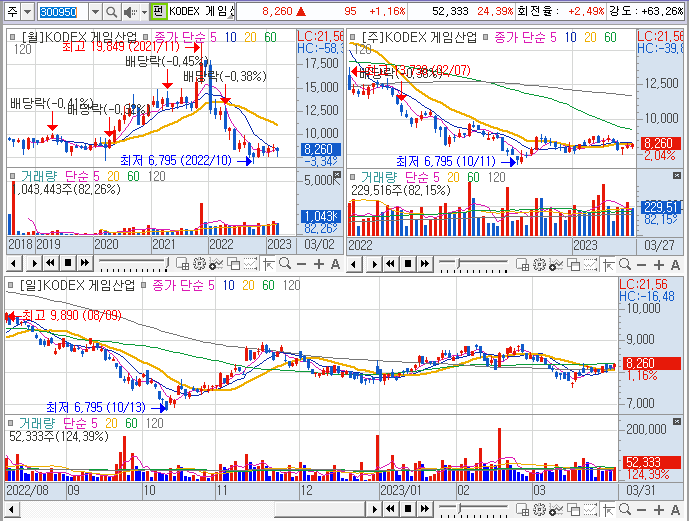The height and width of the screenshot is (521, 689).
Task: Rewind the daily chart playback
Action: pyautogui.click(x=390, y=509)
